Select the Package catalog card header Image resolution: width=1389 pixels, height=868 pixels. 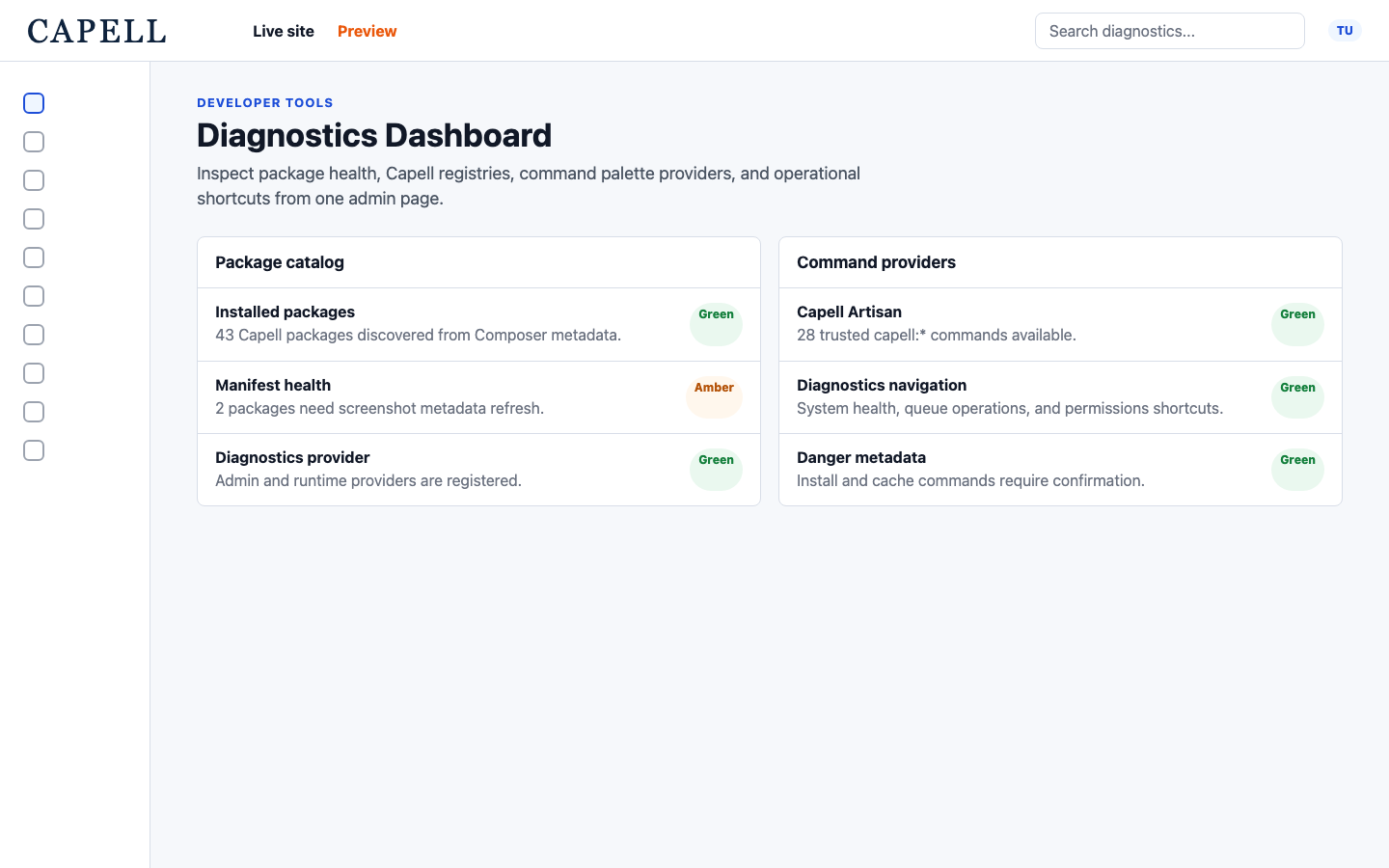pyautogui.click(x=478, y=262)
